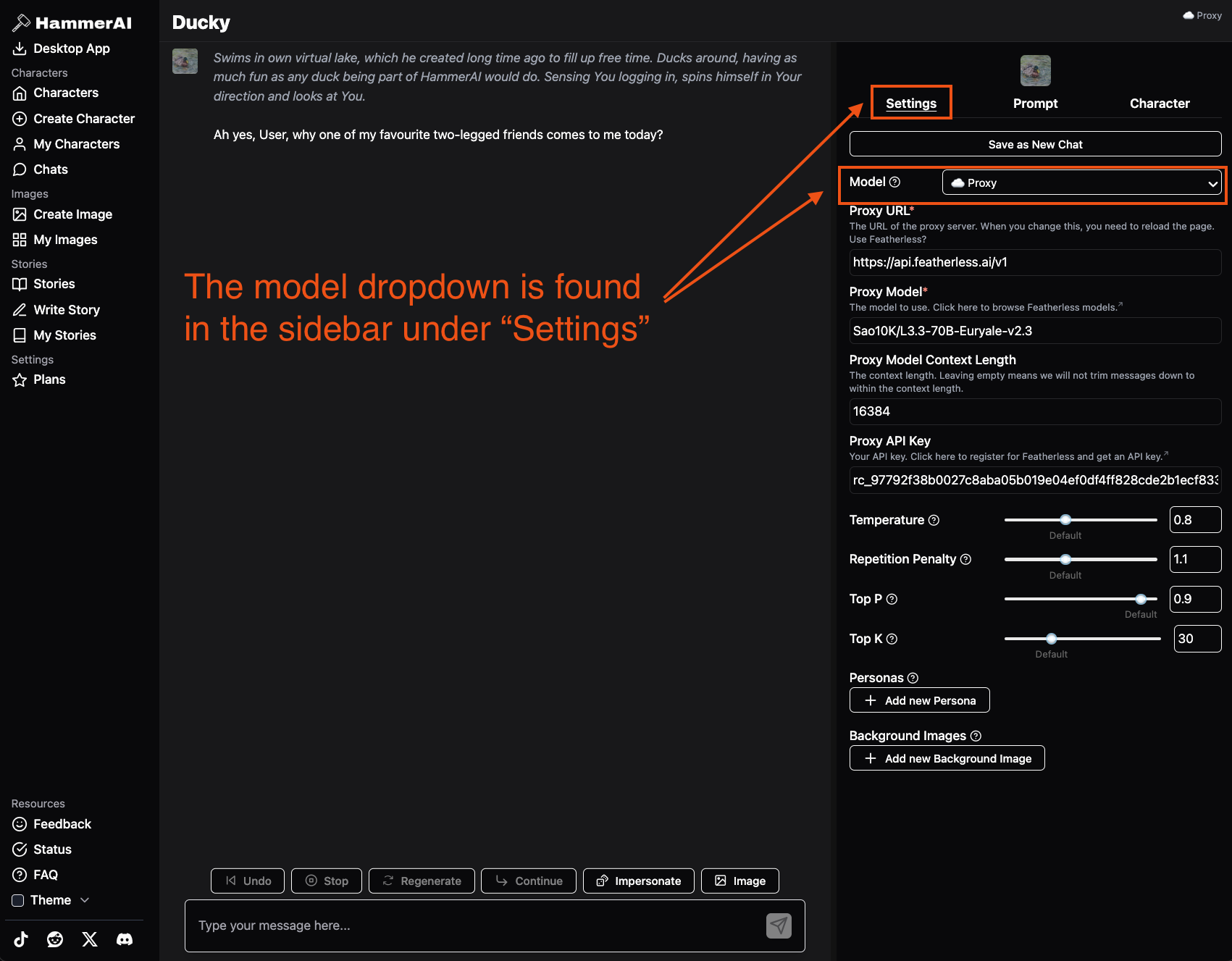The height and width of the screenshot is (961, 1232).
Task: Click the Stop button
Action: [x=327, y=881]
